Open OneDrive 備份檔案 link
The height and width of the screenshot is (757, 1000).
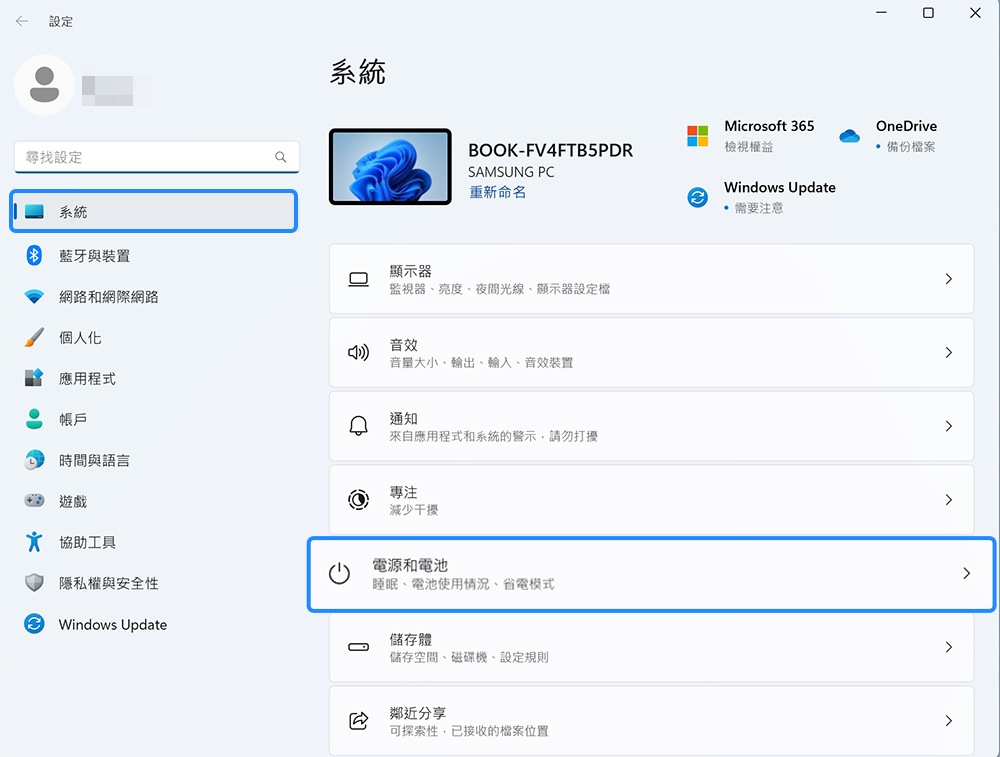pyautogui.click(x=911, y=147)
